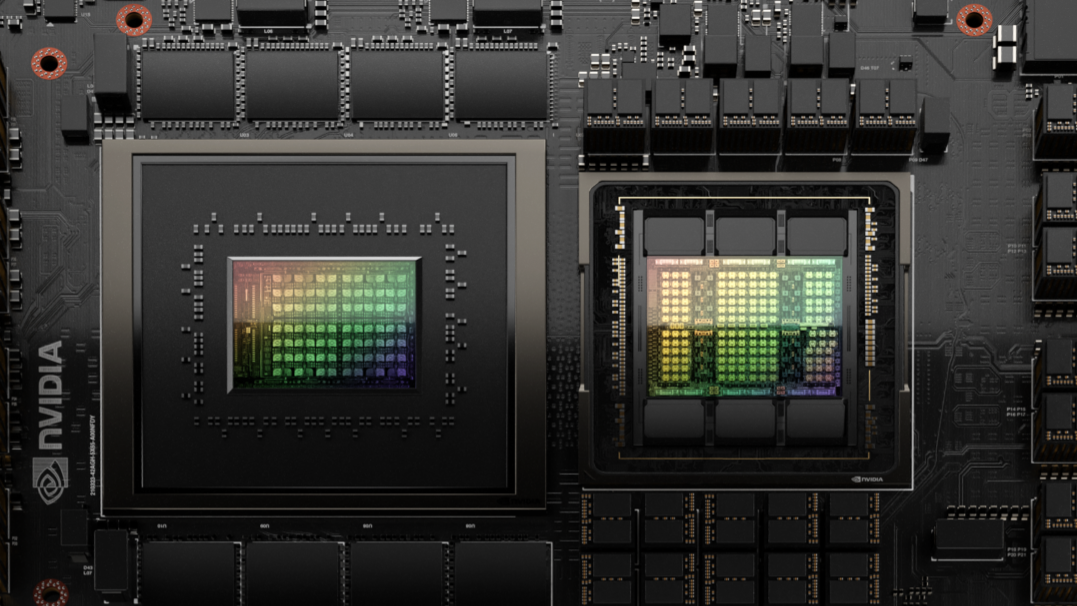Click the component labeled D46 T07

(x=870, y=67)
